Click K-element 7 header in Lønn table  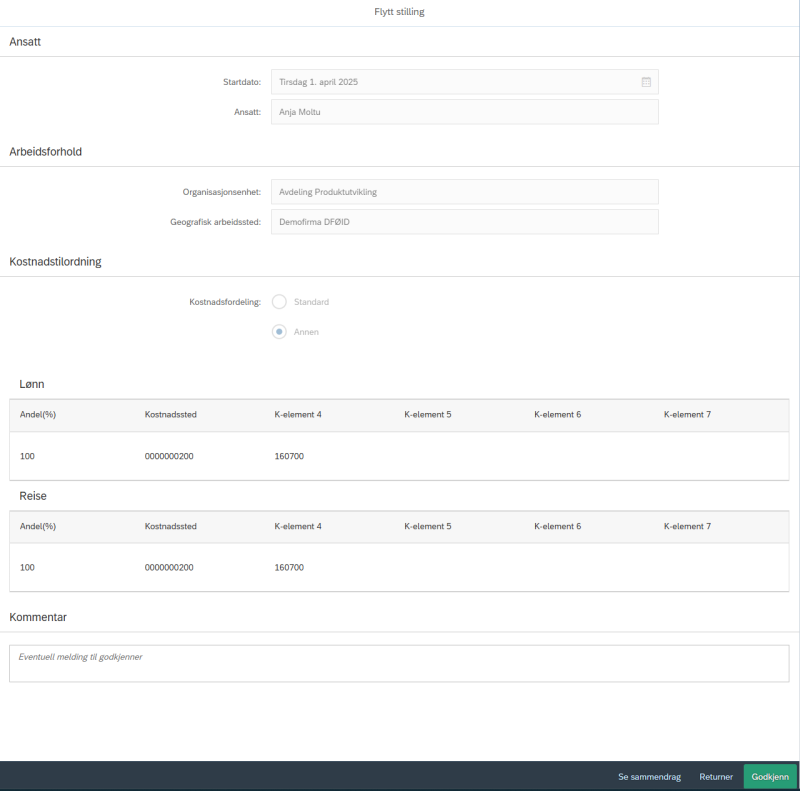[x=687, y=414]
